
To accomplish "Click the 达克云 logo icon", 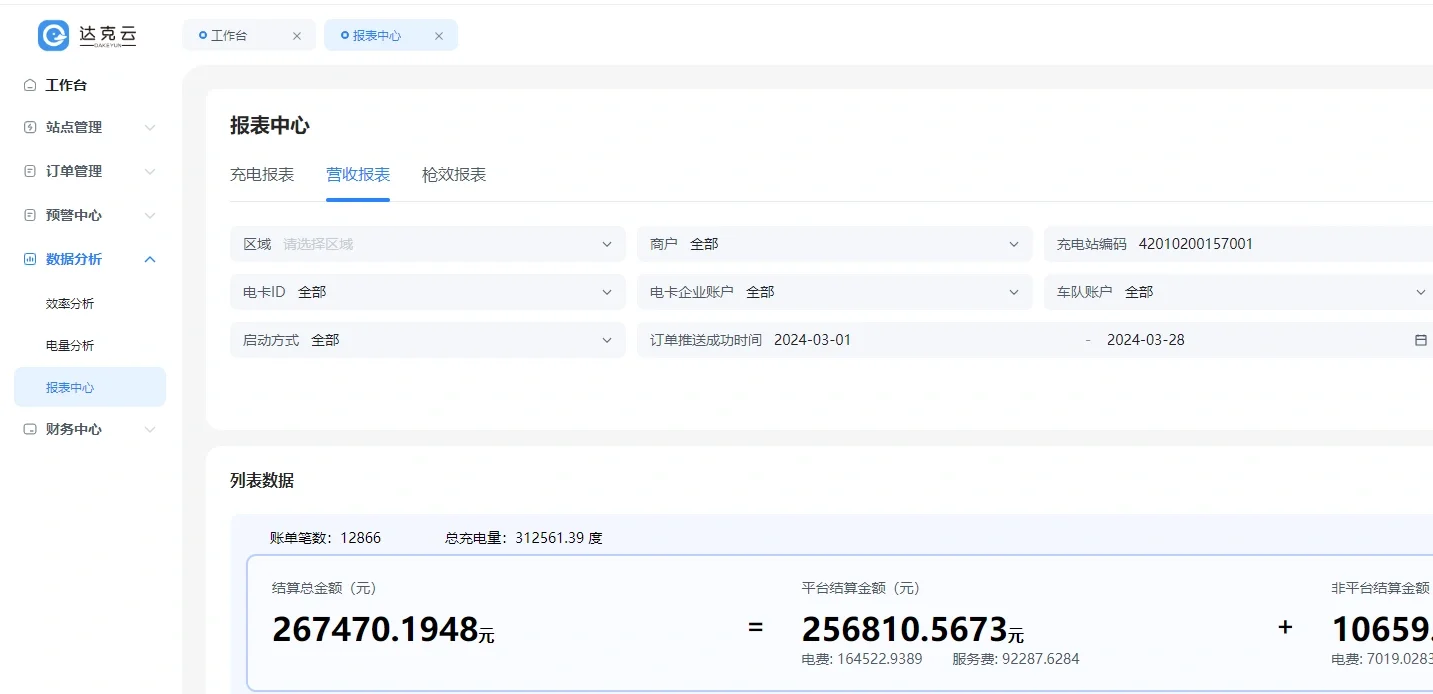I will (x=53, y=35).
